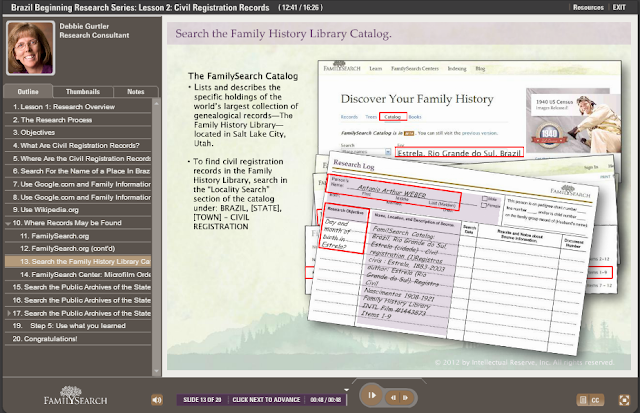This screenshot has width=640, height=413.
Task: Click the Books link in slide screenshot
Action: pos(415,117)
